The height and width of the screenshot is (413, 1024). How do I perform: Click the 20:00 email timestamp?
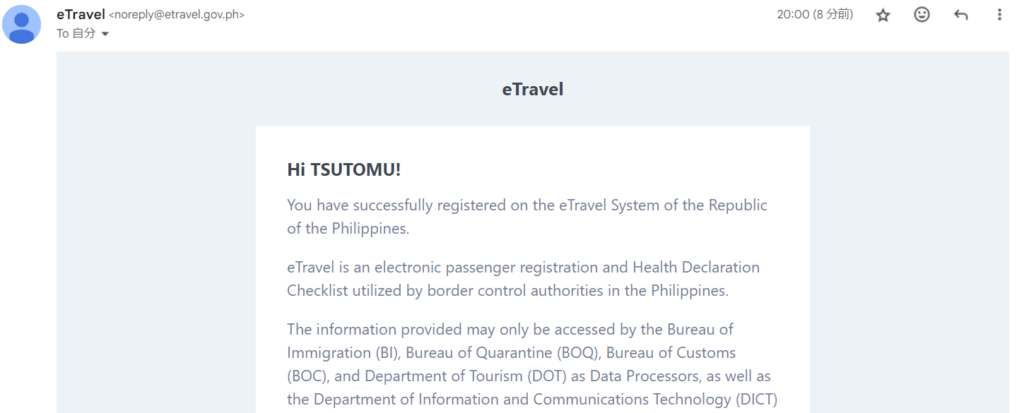tap(815, 15)
